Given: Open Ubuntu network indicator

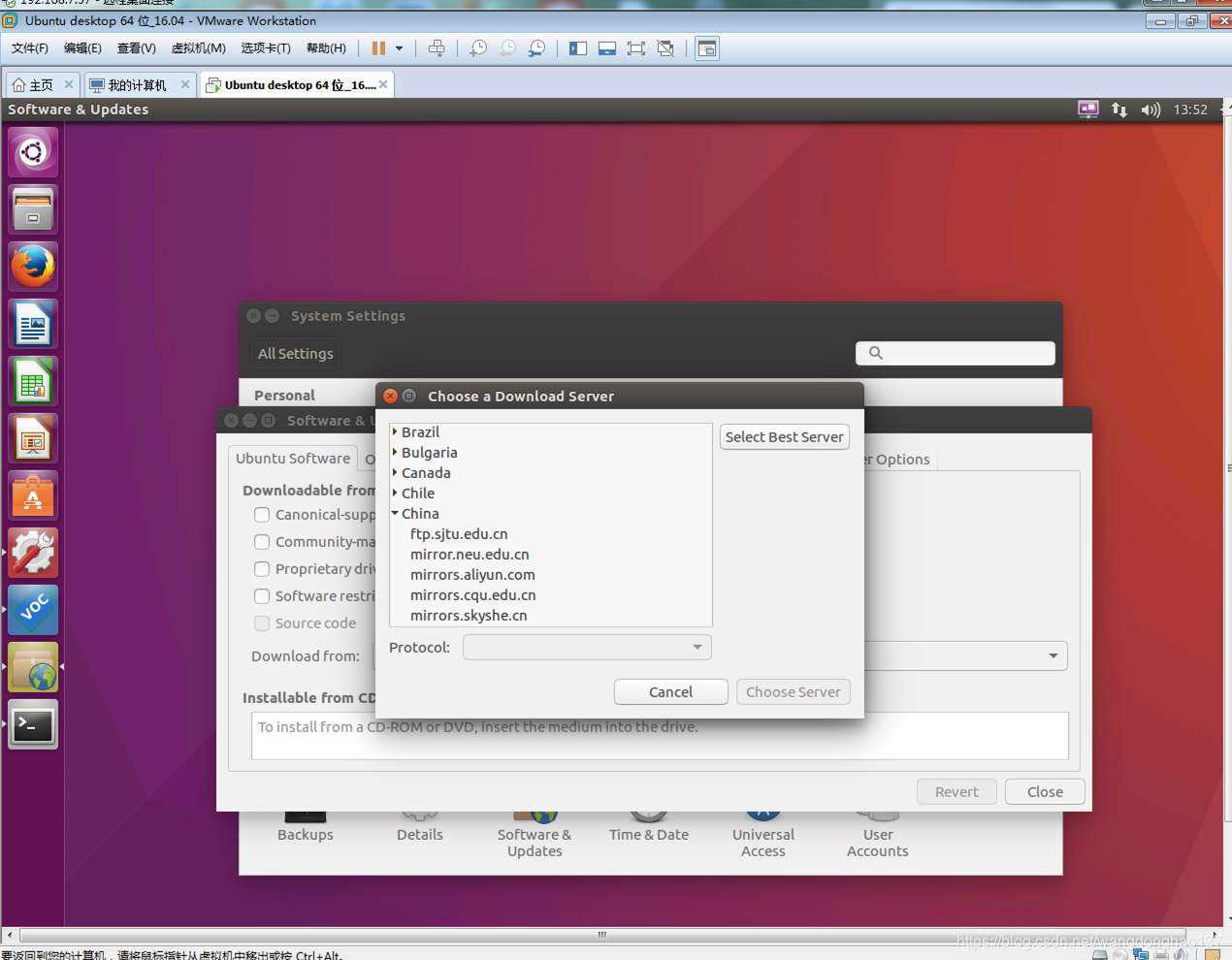Looking at the screenshot, I should coord(1119,110).
